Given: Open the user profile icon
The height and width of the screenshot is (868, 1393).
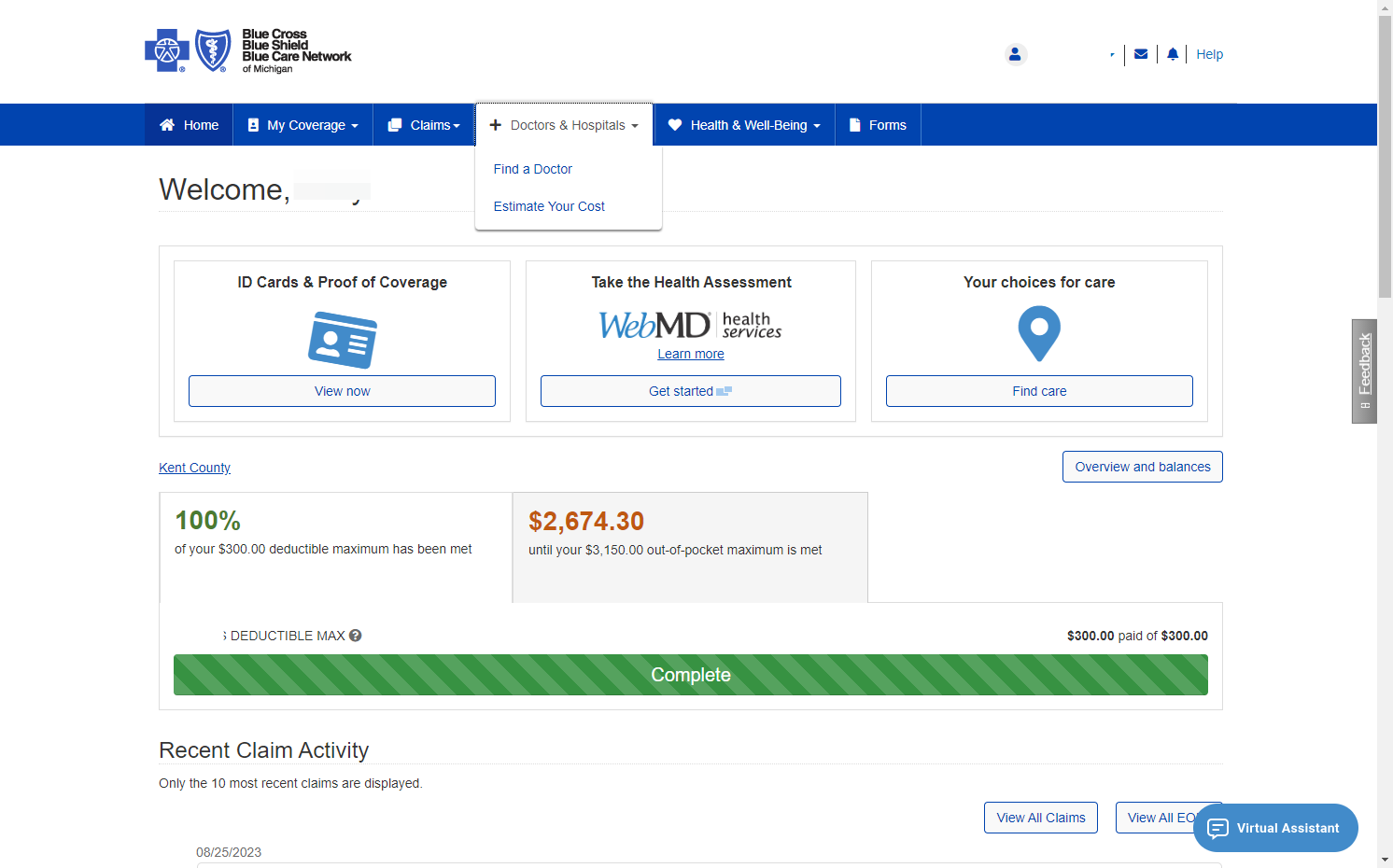Looking at the screenshot, I should pos(1016,54).
